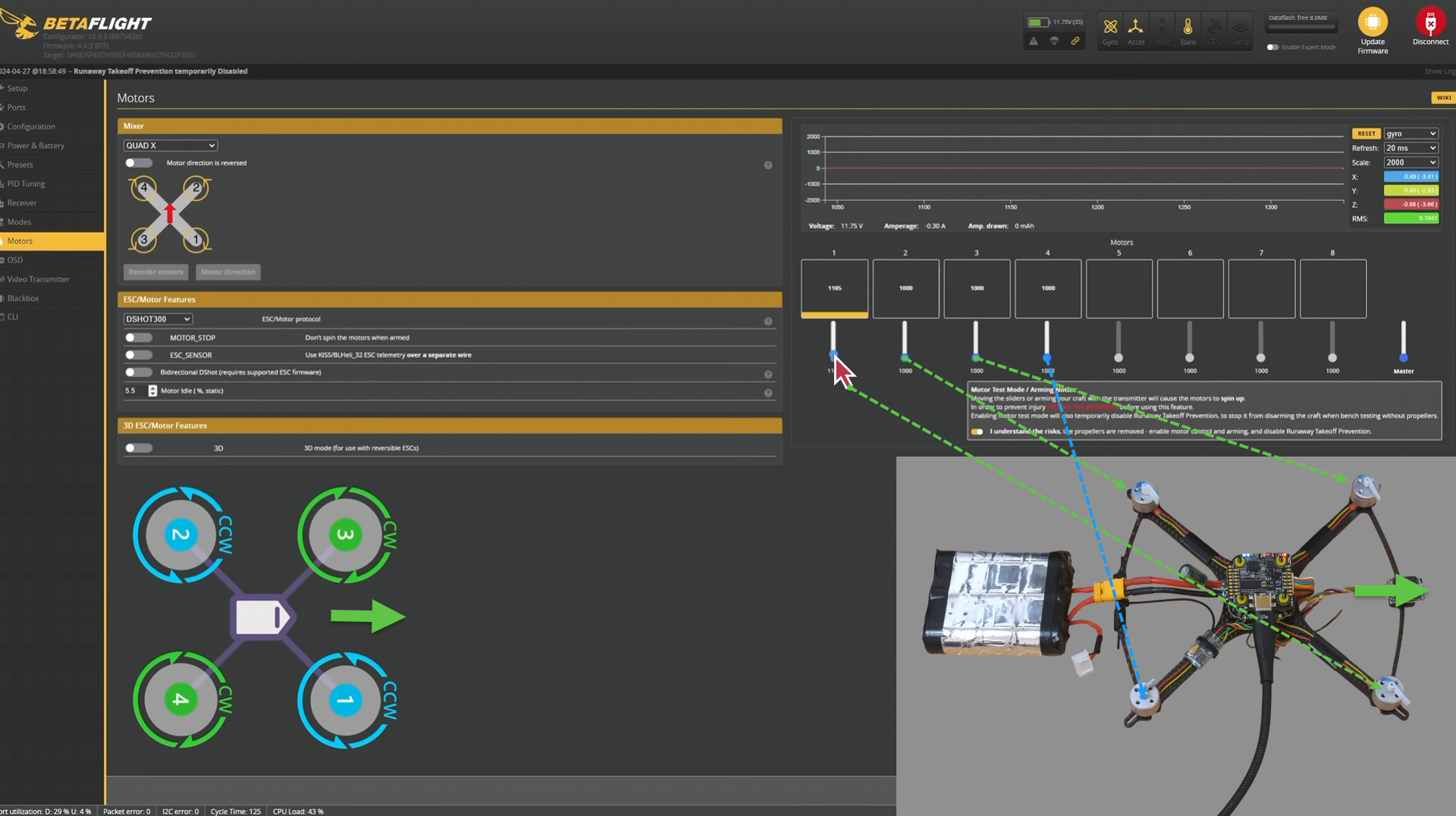Click the motor 4 slider handle
Image resolution: width=1456 pixels, height=816 pixels.
[x=1047, y=357]
